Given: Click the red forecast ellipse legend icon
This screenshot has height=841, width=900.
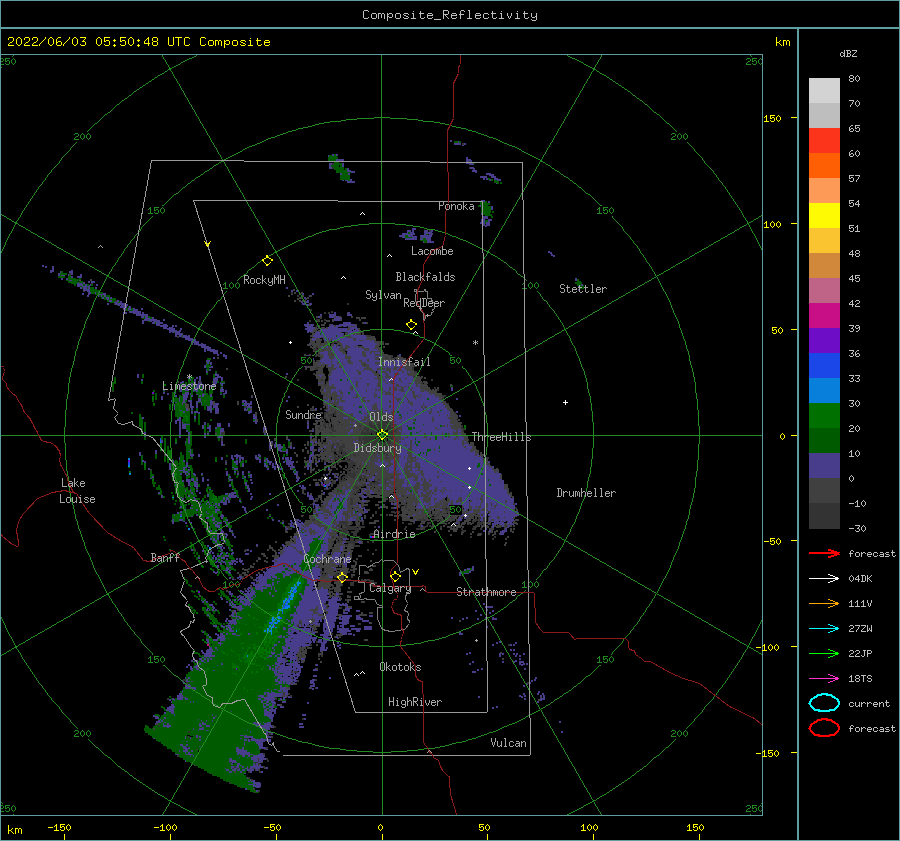Looking at the screenshot, I should tap(824, 728).
